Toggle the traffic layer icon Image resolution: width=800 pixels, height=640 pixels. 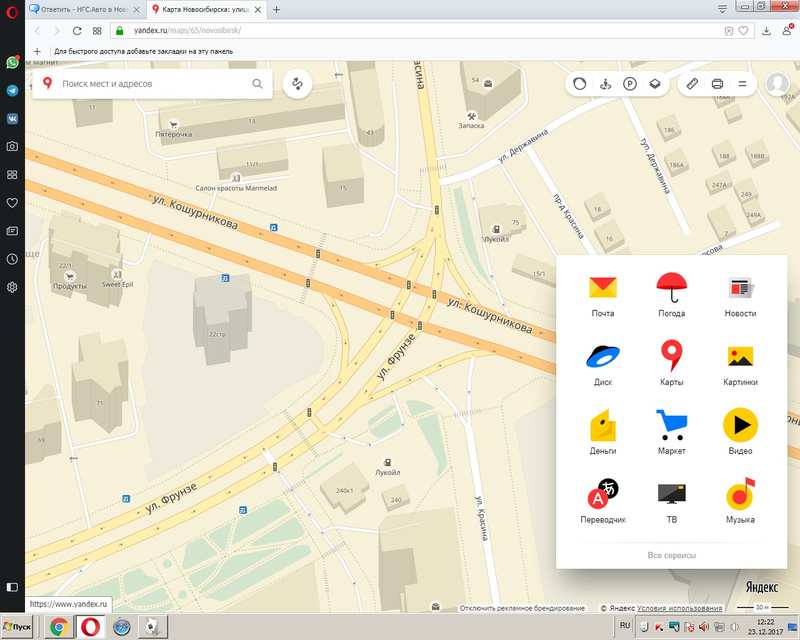pyautogui.click(x=578, y=85)
